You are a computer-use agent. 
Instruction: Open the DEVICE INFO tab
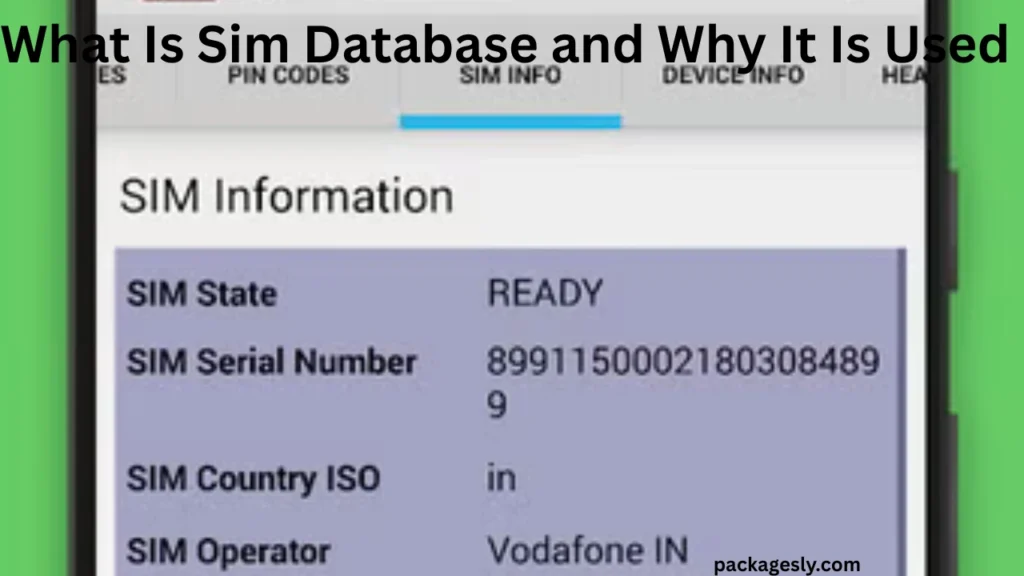731,75
